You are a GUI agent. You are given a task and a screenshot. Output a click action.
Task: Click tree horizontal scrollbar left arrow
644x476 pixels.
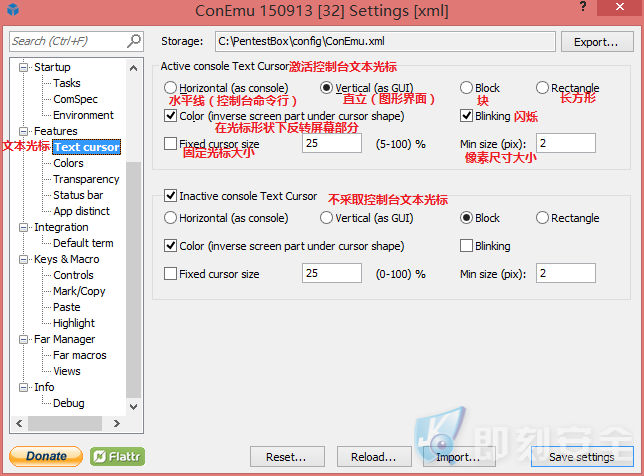19,423
